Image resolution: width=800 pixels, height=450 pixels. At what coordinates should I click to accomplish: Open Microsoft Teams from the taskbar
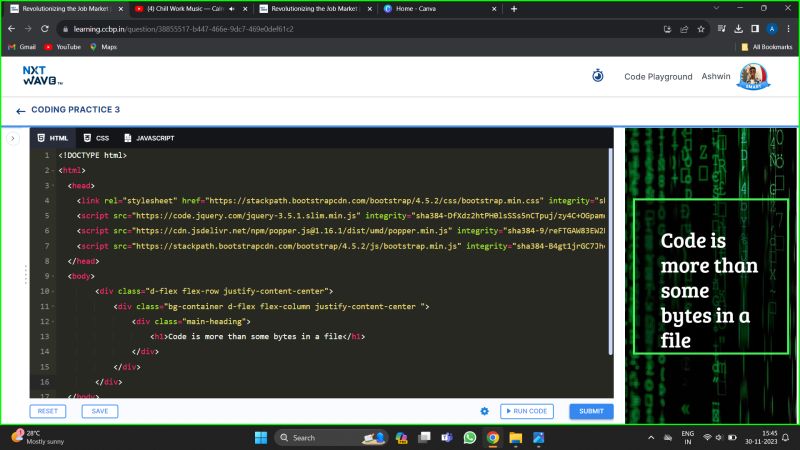[x=447, y=438]
